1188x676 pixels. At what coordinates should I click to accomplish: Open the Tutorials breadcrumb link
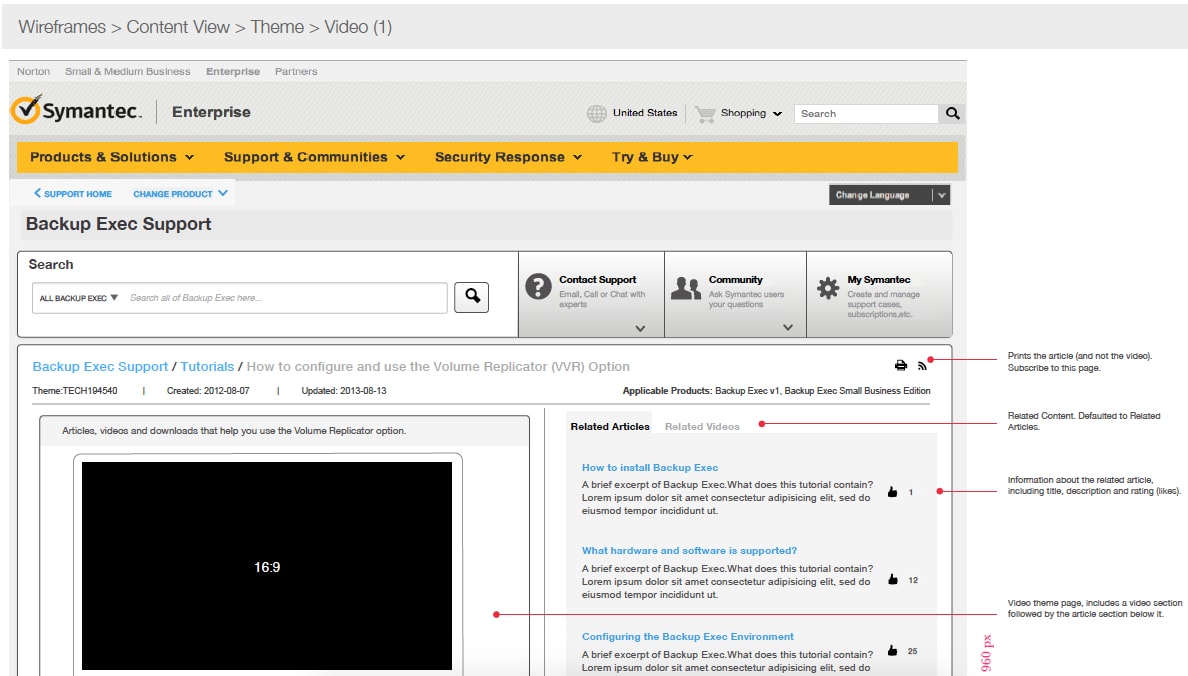pyautogui.click(x=208, y=366)
